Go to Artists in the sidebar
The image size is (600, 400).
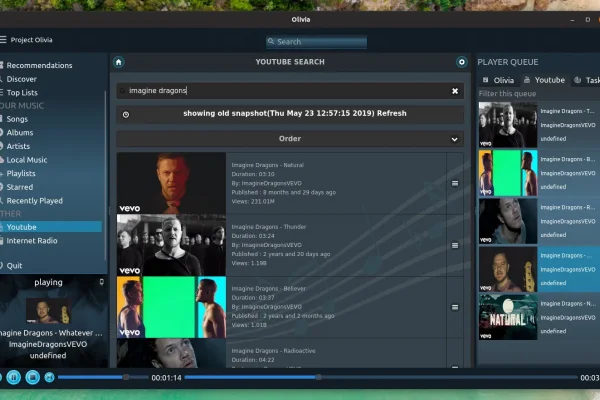click(x=16, y=146)
